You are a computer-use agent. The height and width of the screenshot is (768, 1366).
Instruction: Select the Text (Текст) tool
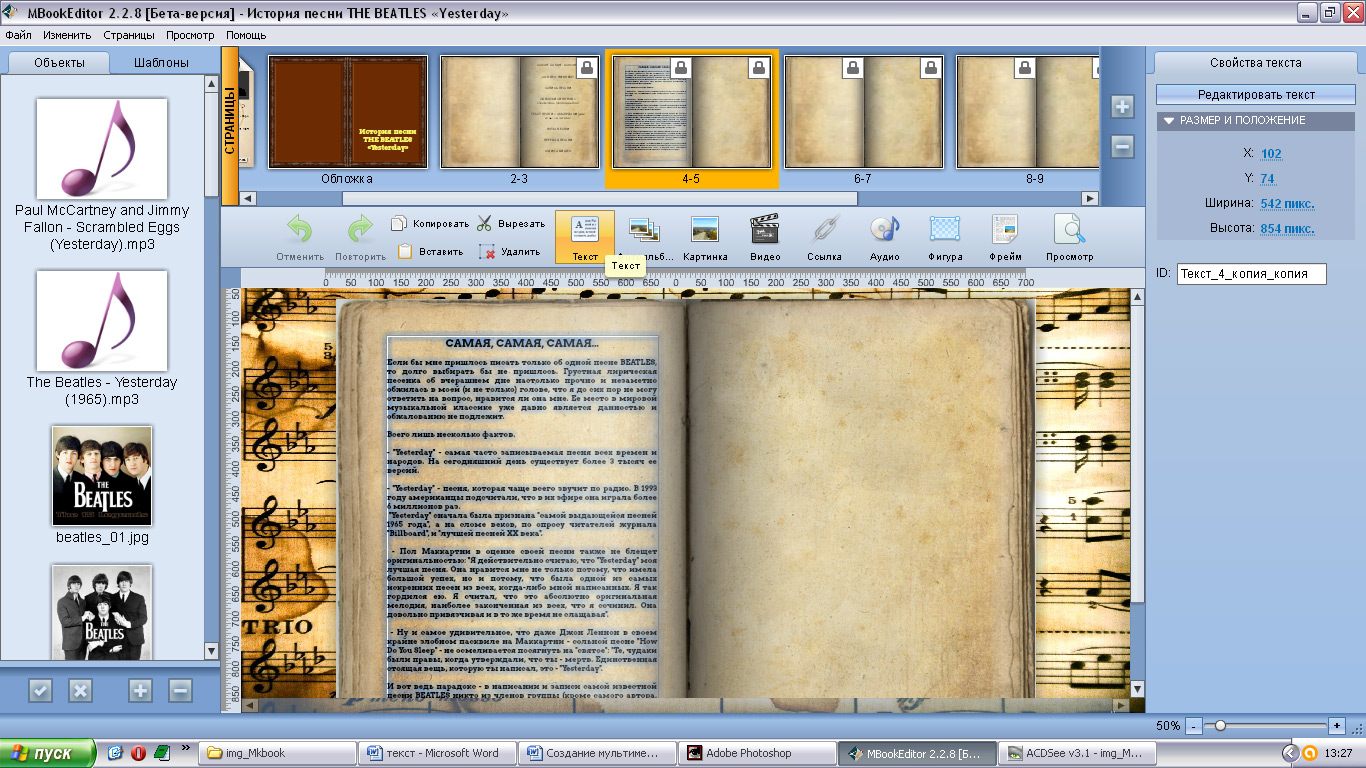pyautogui.click(x=585, y=237)
